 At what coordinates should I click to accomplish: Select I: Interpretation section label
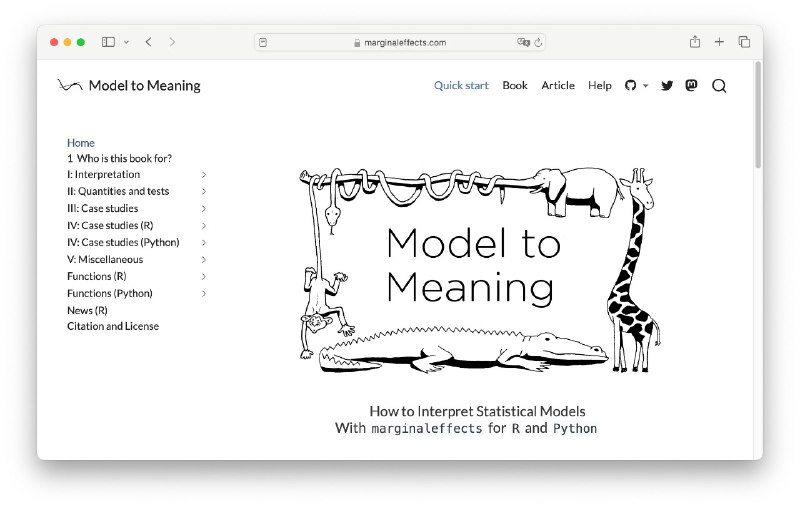point(104,174)
